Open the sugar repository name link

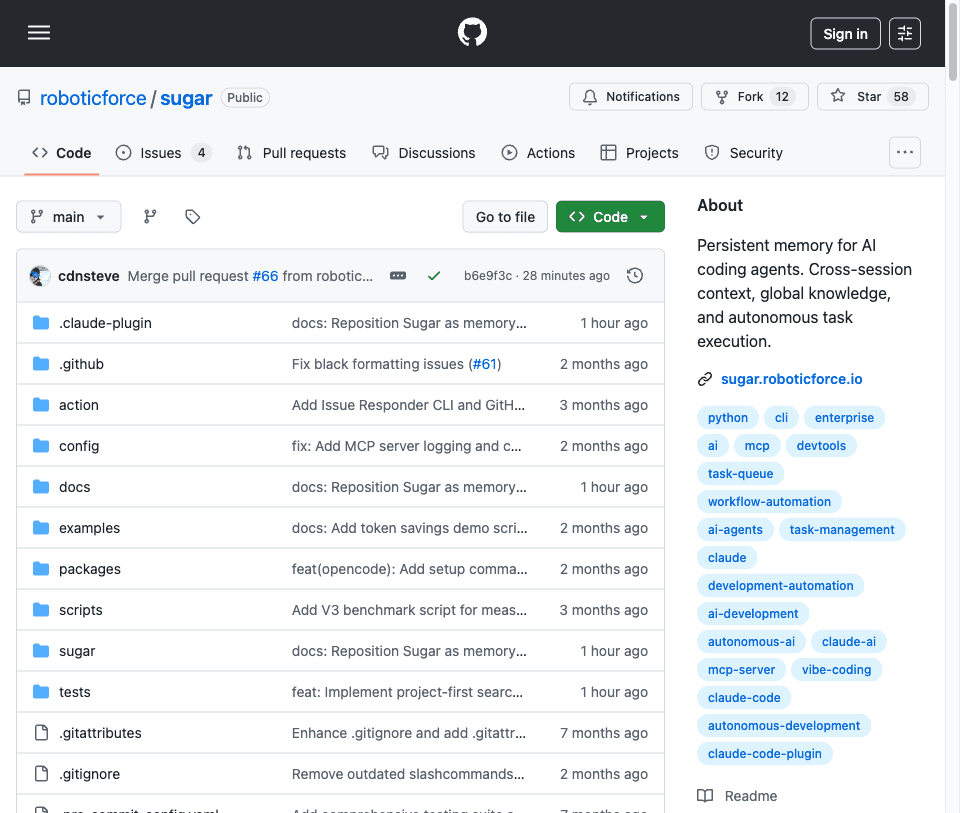pos(186,98)
